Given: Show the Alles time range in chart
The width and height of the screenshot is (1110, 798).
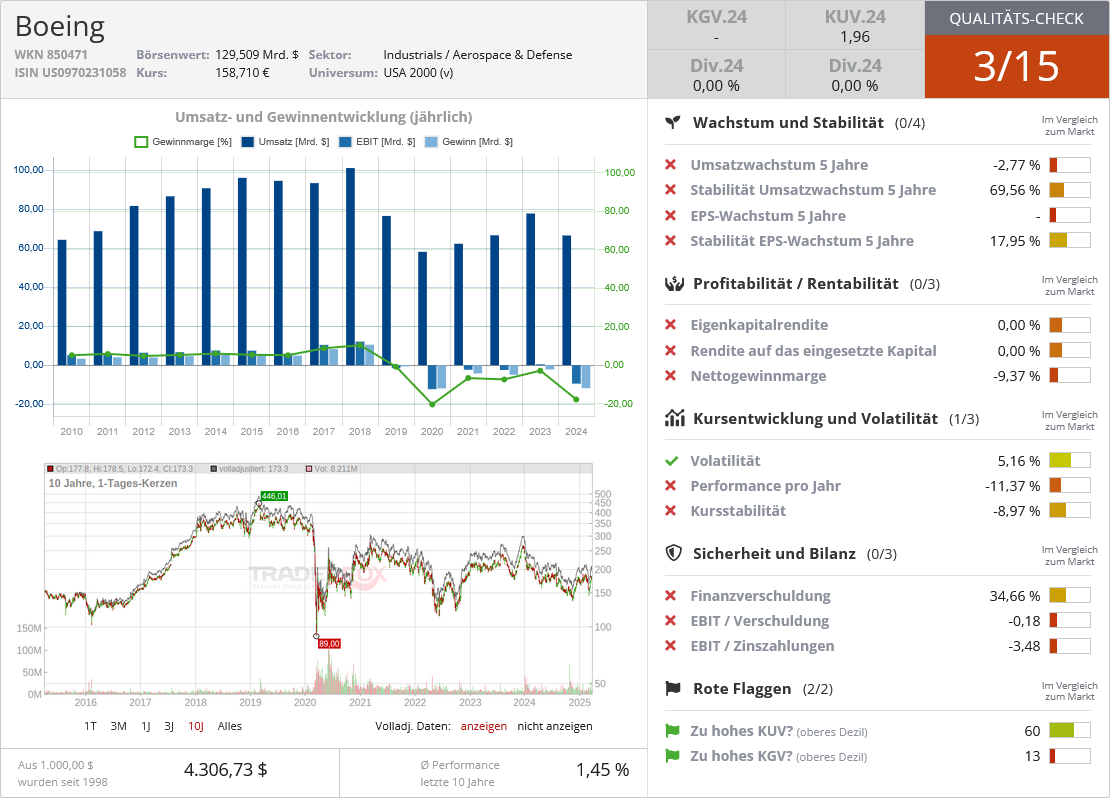Looking at the screenshot, I should (x=229, y=726).
